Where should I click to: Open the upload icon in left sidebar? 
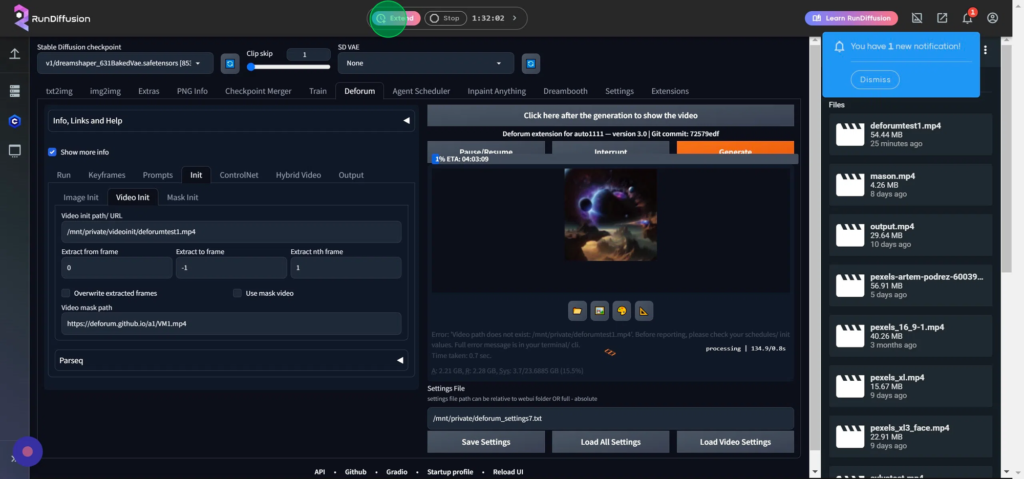click(x=14, y=54)
